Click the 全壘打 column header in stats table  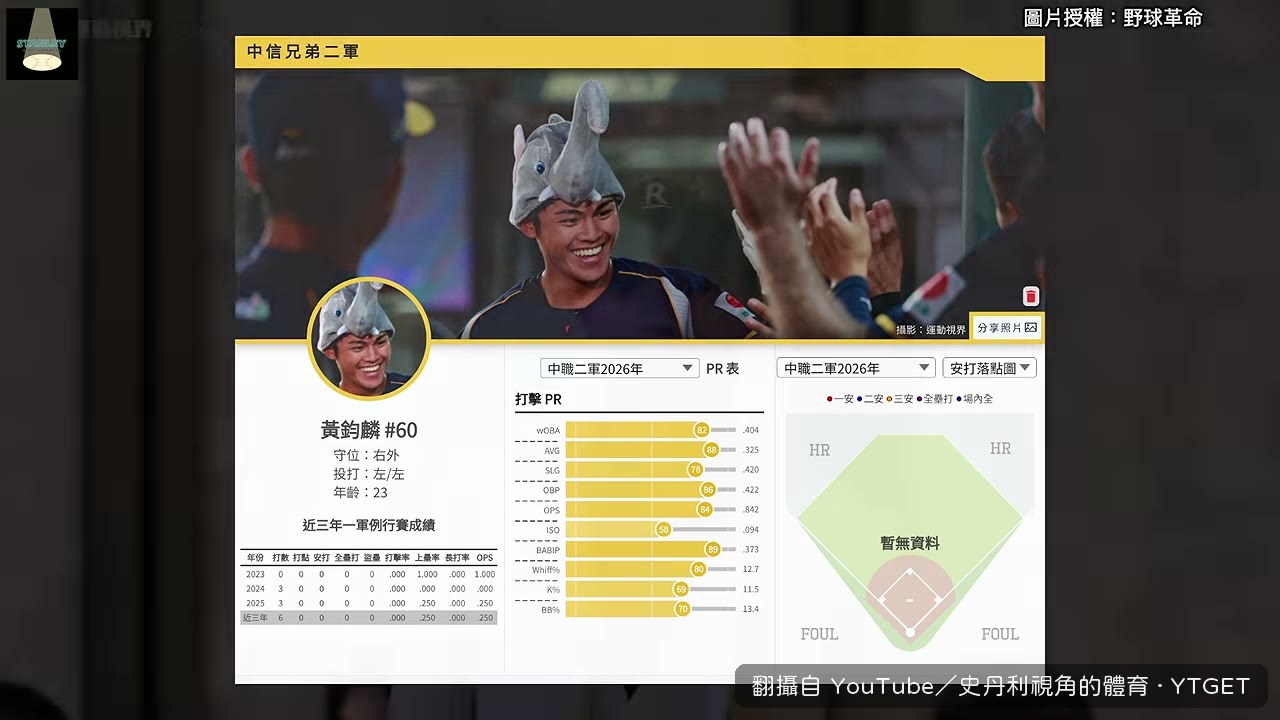[x=347, y=558]
